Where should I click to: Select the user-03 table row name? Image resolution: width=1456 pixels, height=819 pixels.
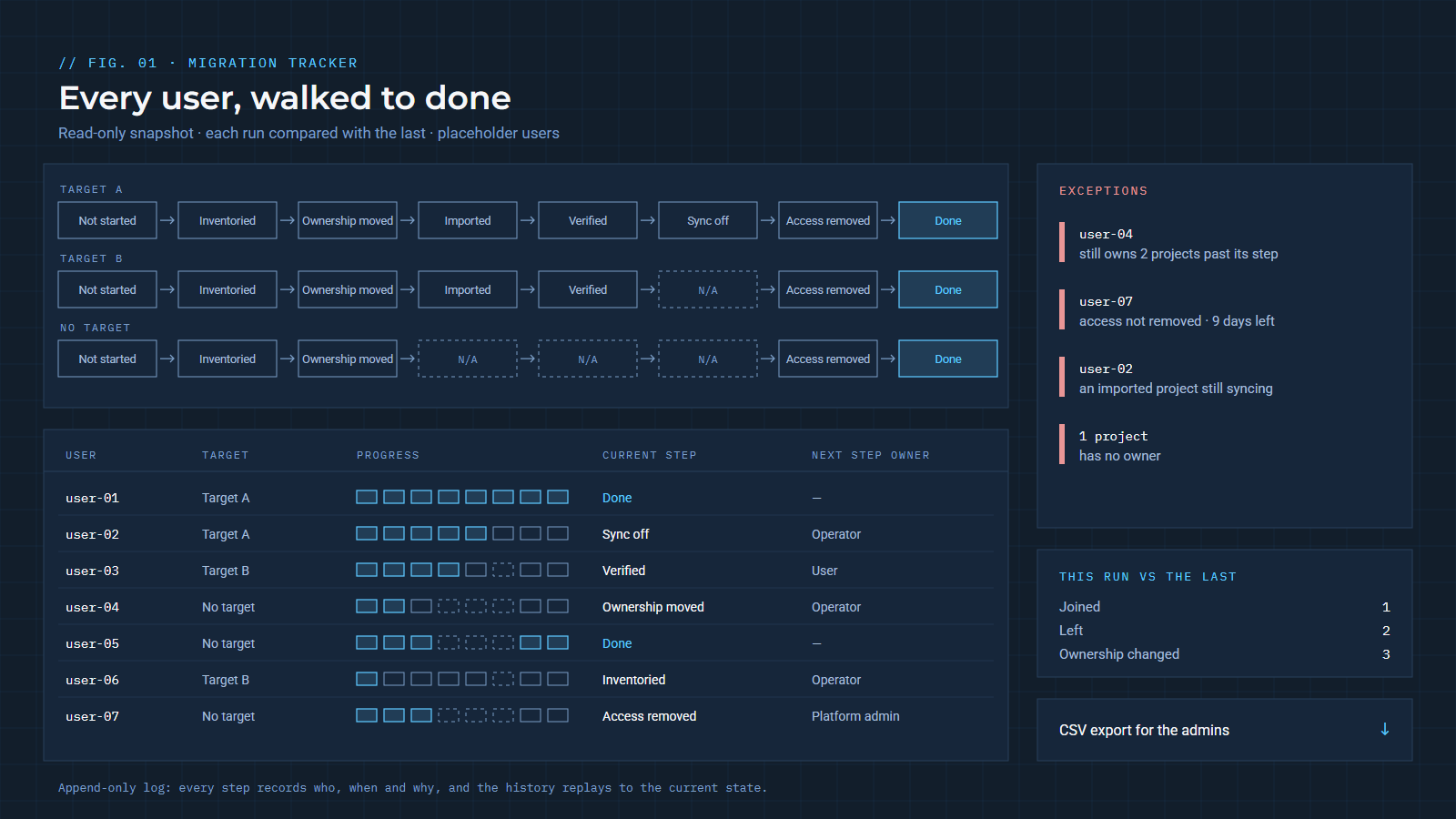click(x=92, y=571)
